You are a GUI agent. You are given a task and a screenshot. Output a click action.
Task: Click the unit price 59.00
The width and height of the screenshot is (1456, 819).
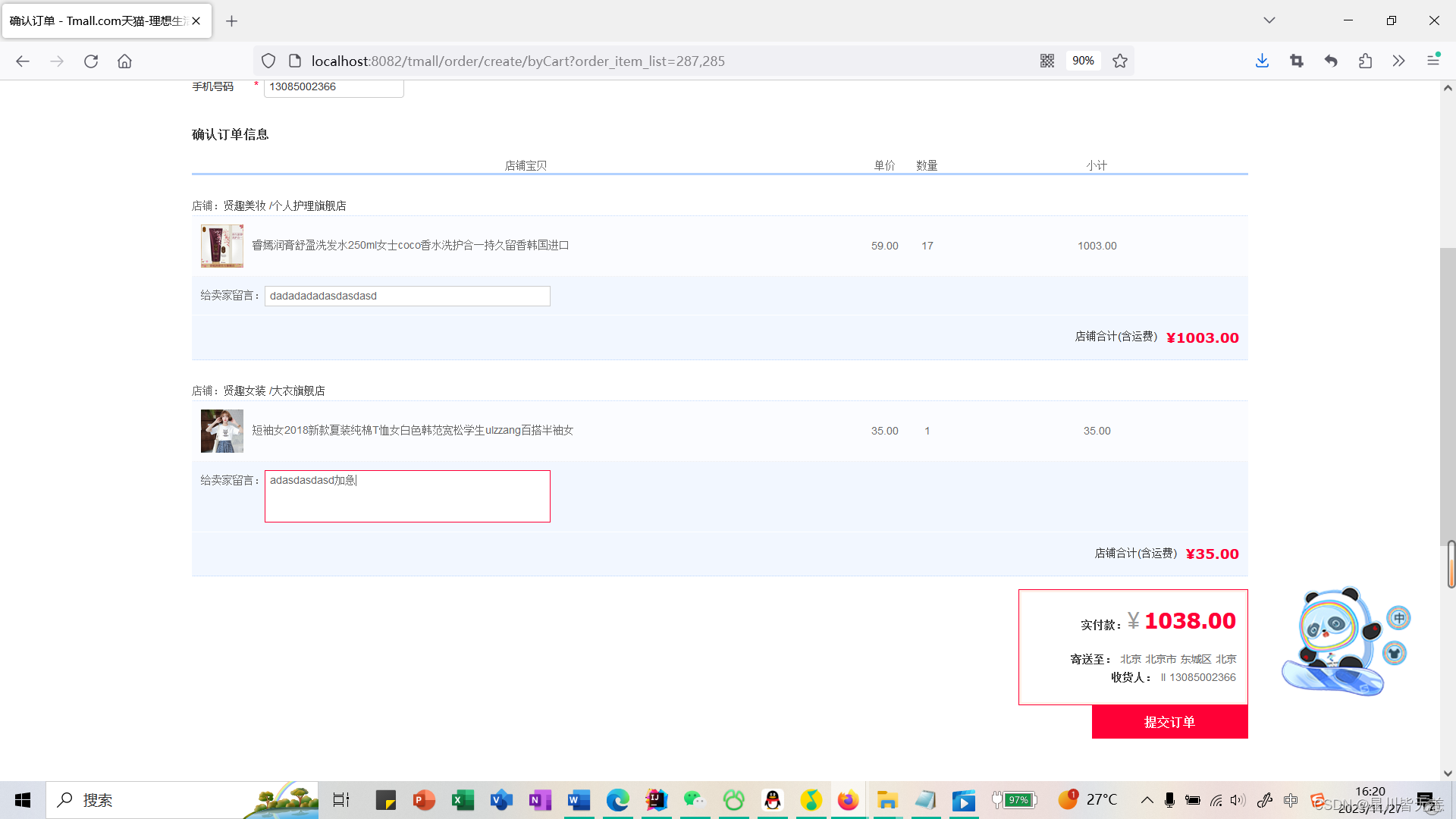884,246
